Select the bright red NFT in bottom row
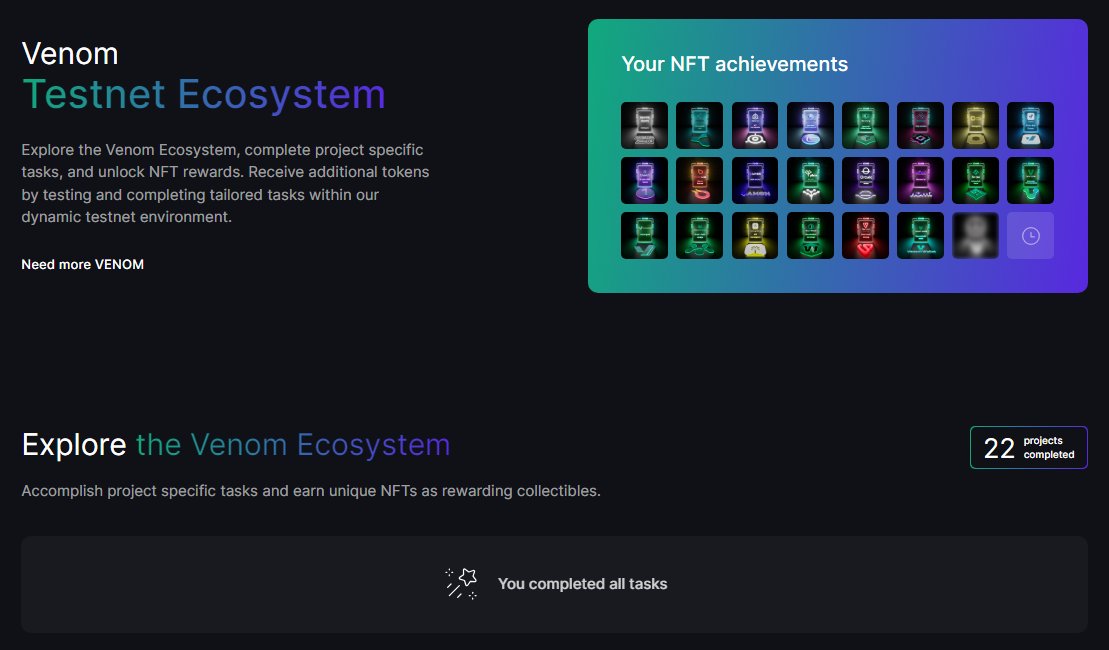 (x=865, y=236)
